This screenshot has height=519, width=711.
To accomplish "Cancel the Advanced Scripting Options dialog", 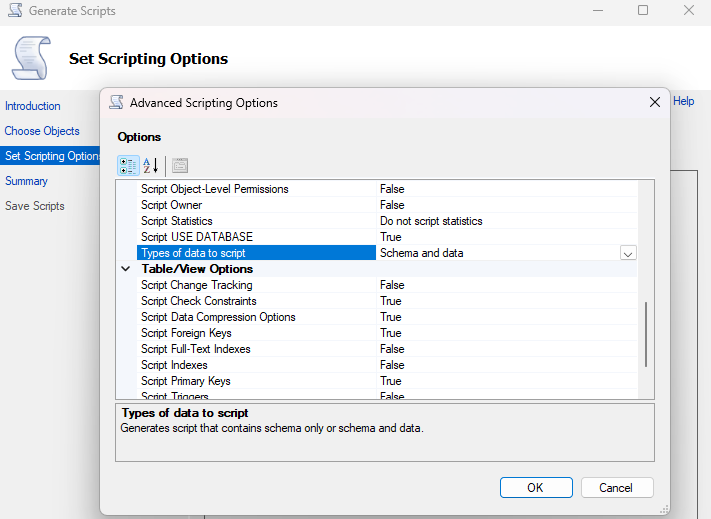I will (617, 488).
